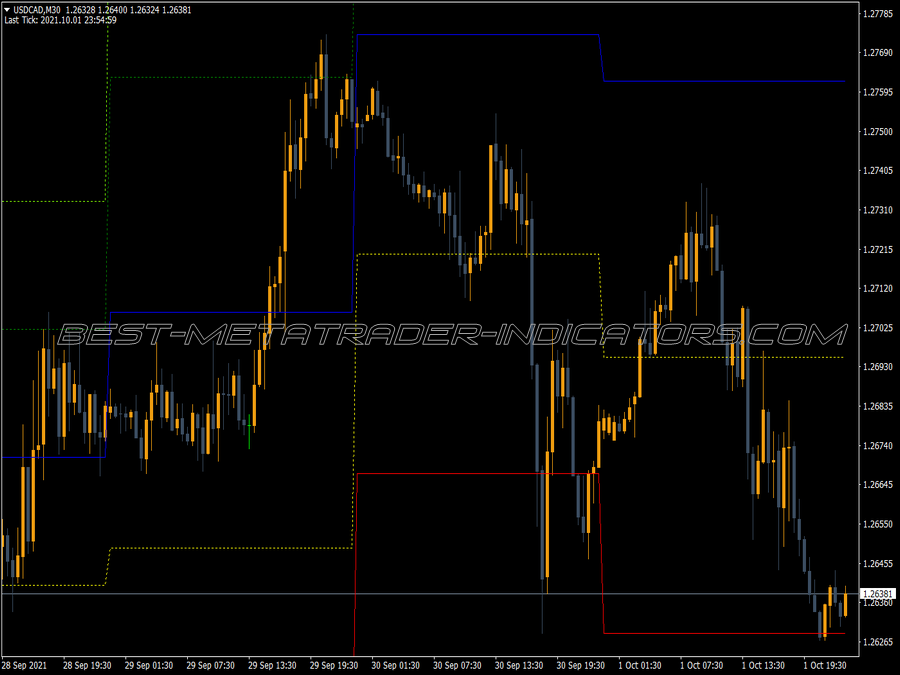This screenshot has height=675, width=900.
Task: Click the 1.26265 price scale label
Action: tap(878, 642)
